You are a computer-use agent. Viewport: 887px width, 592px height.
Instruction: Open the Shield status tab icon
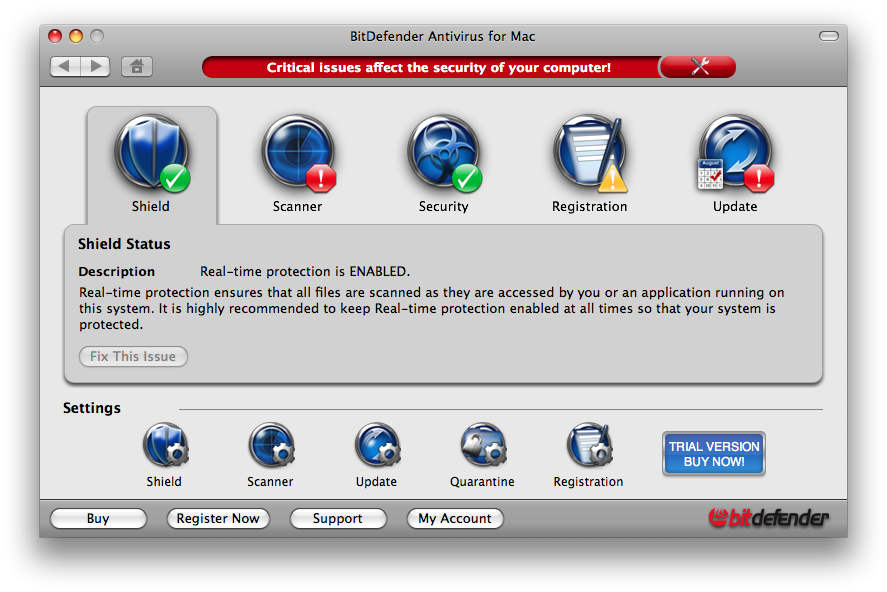click(x=152, y=153)
